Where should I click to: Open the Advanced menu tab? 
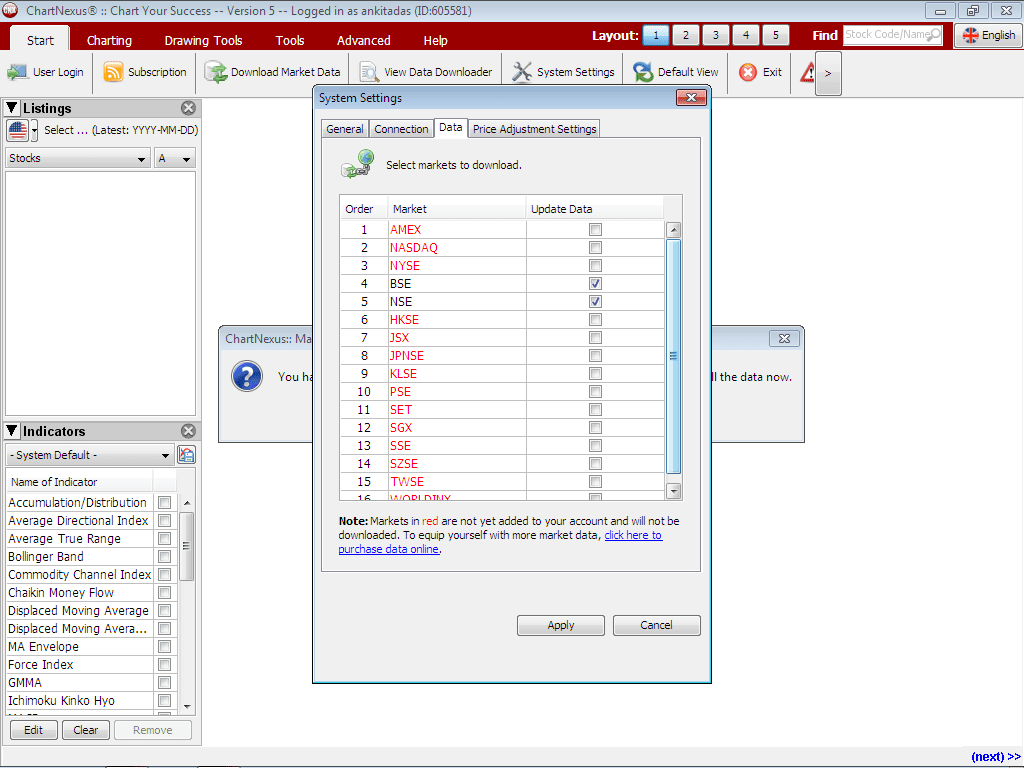[364, 40]
